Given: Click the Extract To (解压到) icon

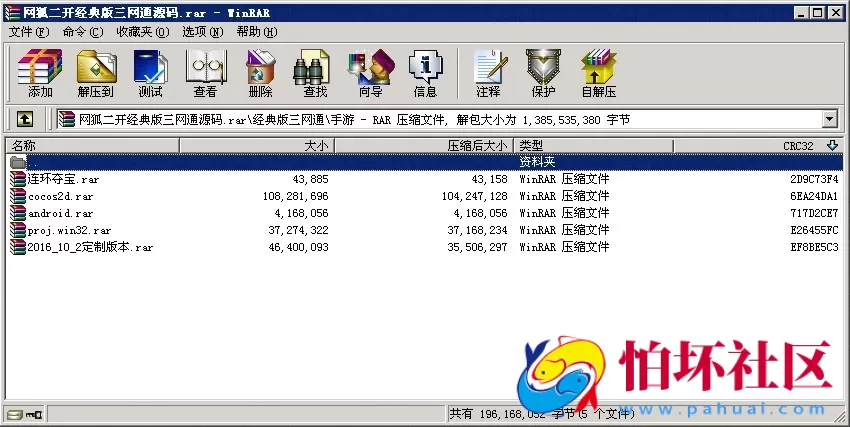Looking at the screenshot, I should (96, 73).
